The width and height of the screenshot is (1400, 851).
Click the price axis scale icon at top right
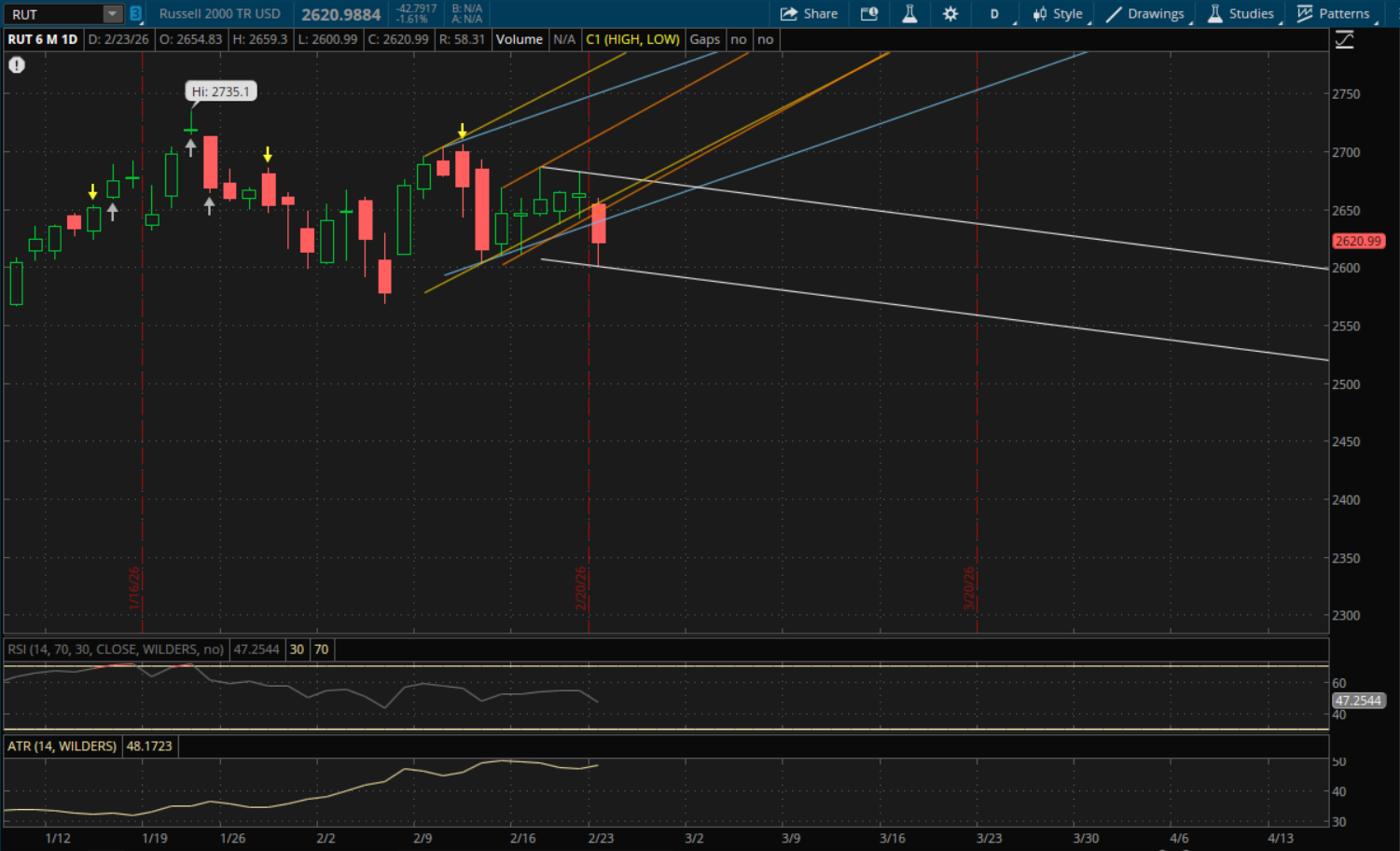tap(1344, 40)
